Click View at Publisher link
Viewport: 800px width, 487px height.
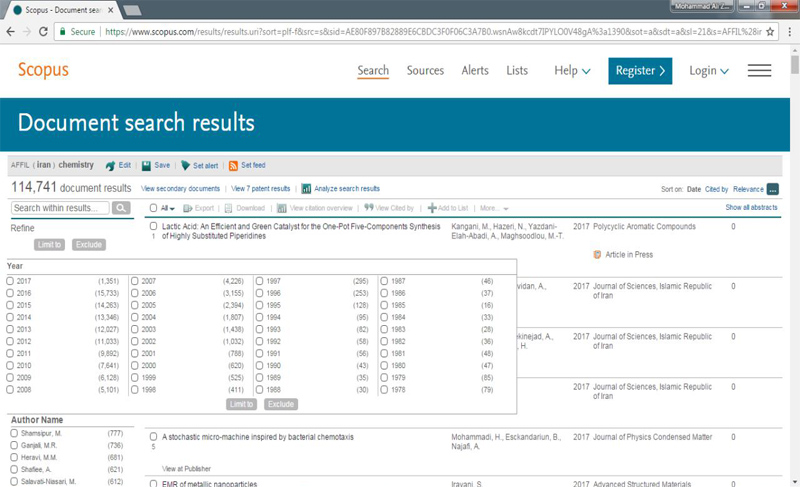(186, 469)
